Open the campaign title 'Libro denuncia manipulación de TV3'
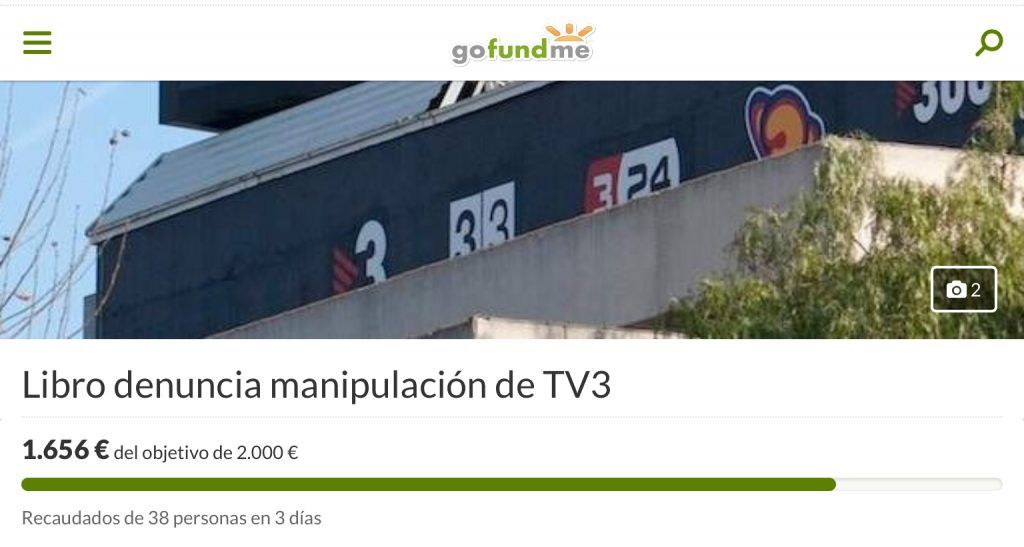The image size is (1024, 547). coord(317,384)
